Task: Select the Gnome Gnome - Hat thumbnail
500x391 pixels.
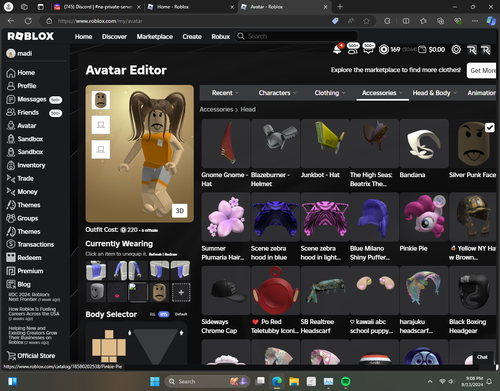Action: click(x=226, y=144)
